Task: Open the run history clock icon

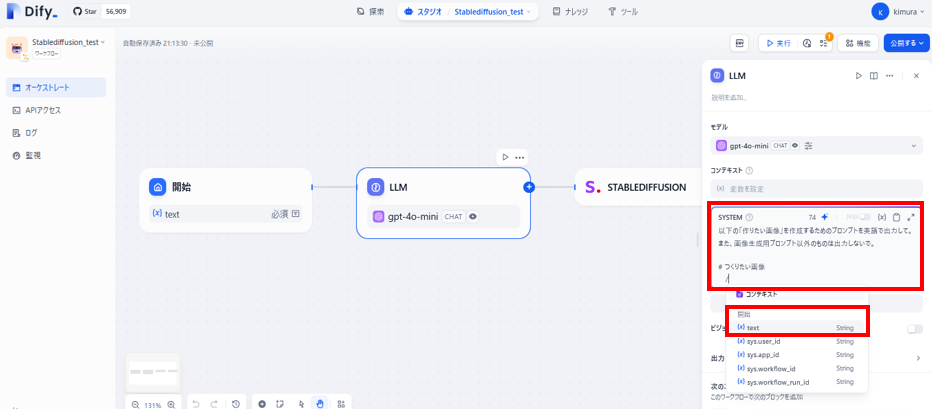Action: 807,43
